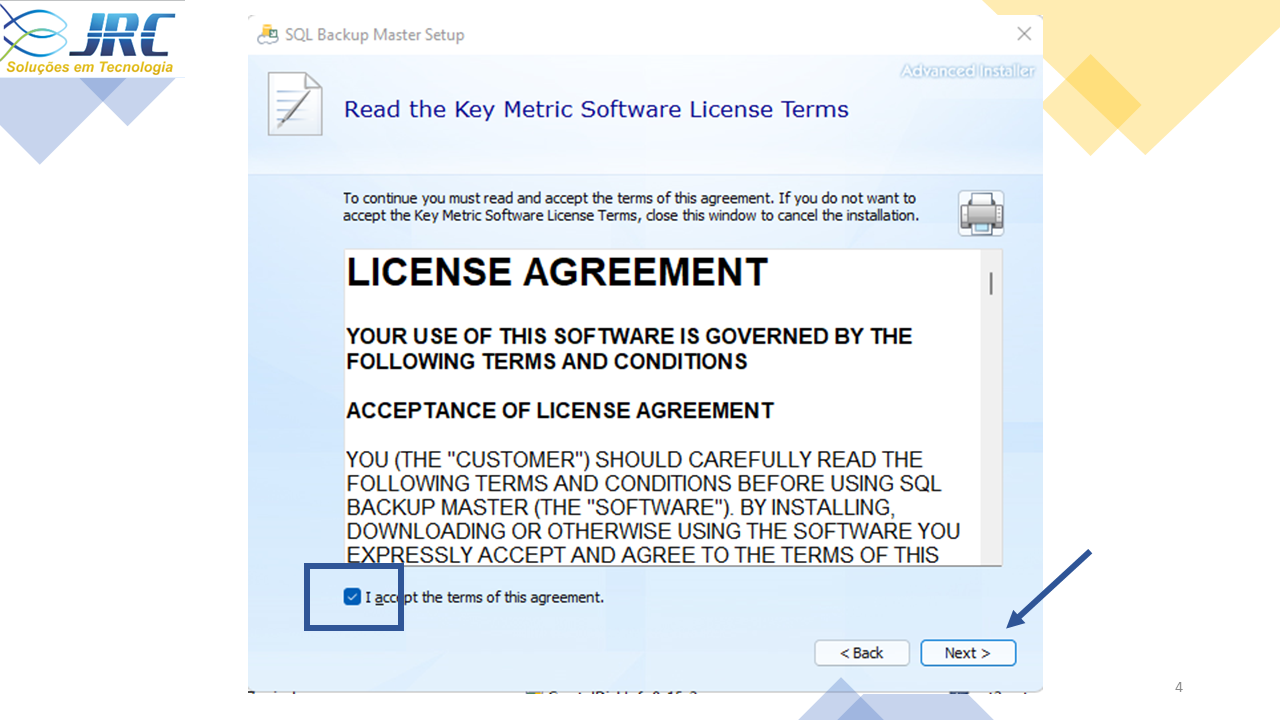
Task: Click the SQL Backup Master Setup title icon
Action: (268, 34)
